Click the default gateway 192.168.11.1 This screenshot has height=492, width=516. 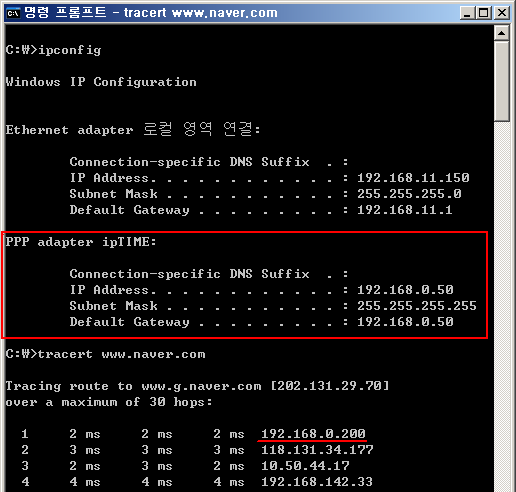(x=405, y=210)
